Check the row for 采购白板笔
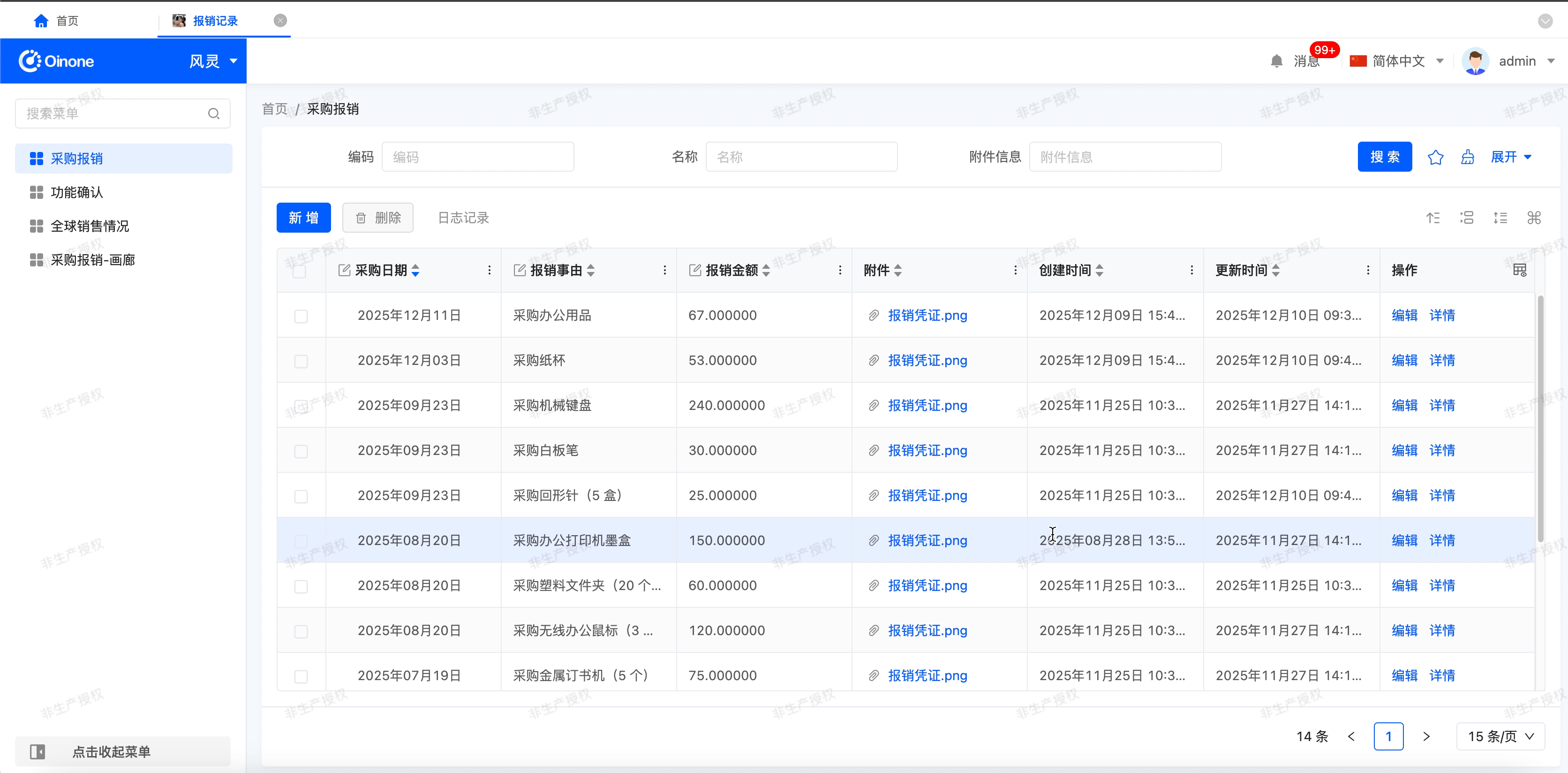The image size is (1568, 773). click(301, 452)
